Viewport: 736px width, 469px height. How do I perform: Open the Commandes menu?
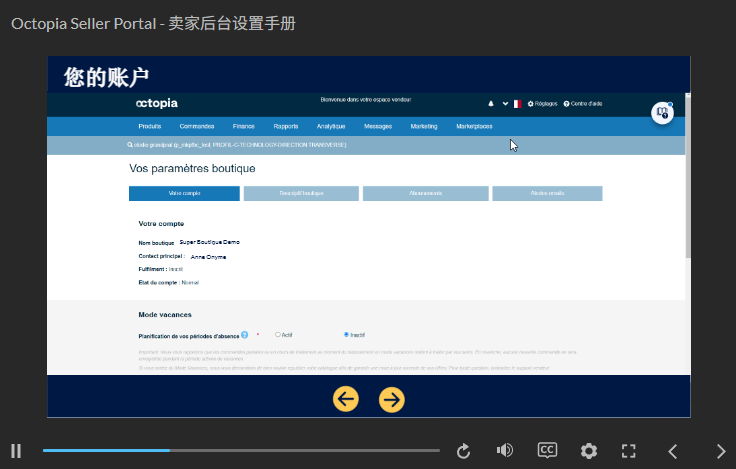click(x=197, y=126)
